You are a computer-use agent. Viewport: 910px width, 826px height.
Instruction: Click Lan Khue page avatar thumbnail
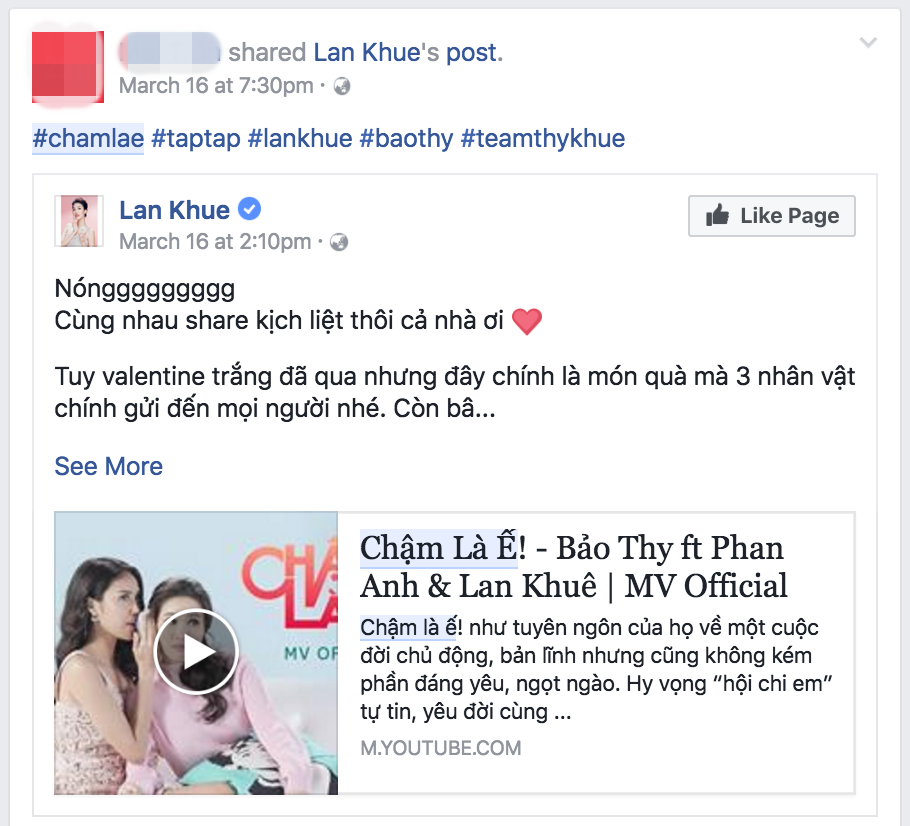[x=79, y=221]
